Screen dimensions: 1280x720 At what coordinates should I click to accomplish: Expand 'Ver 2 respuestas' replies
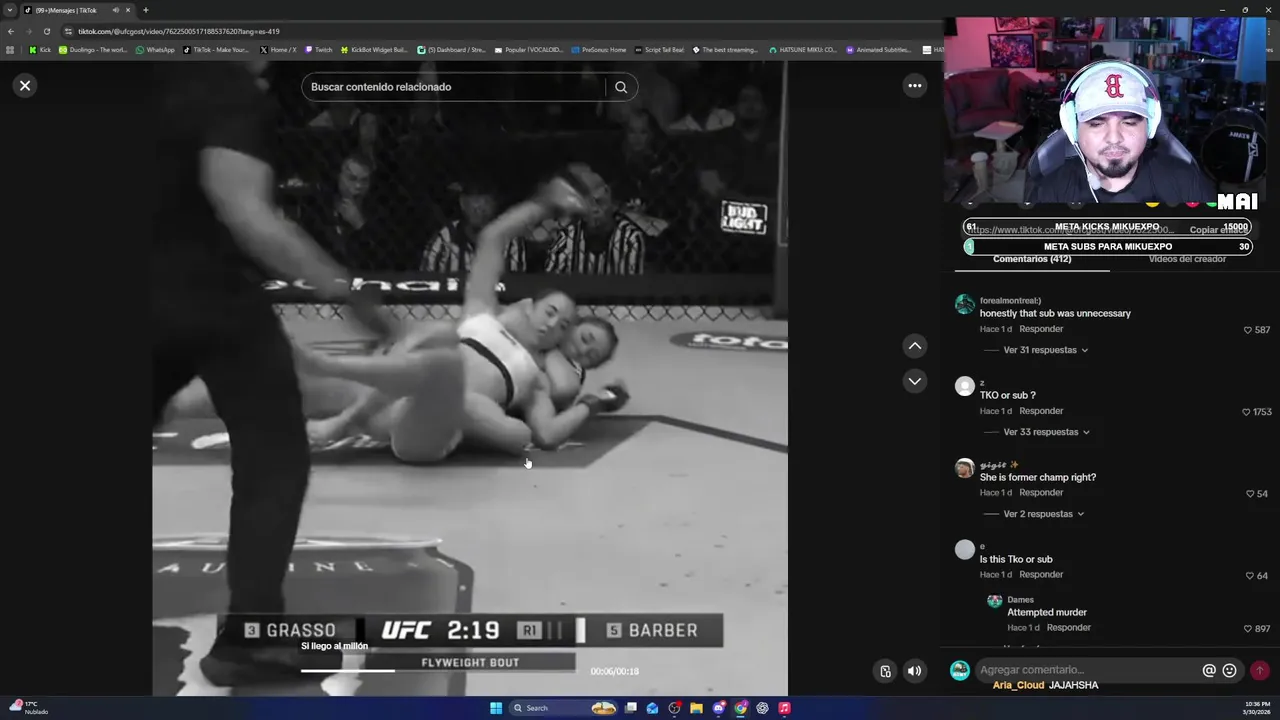tap(1043, 514)
